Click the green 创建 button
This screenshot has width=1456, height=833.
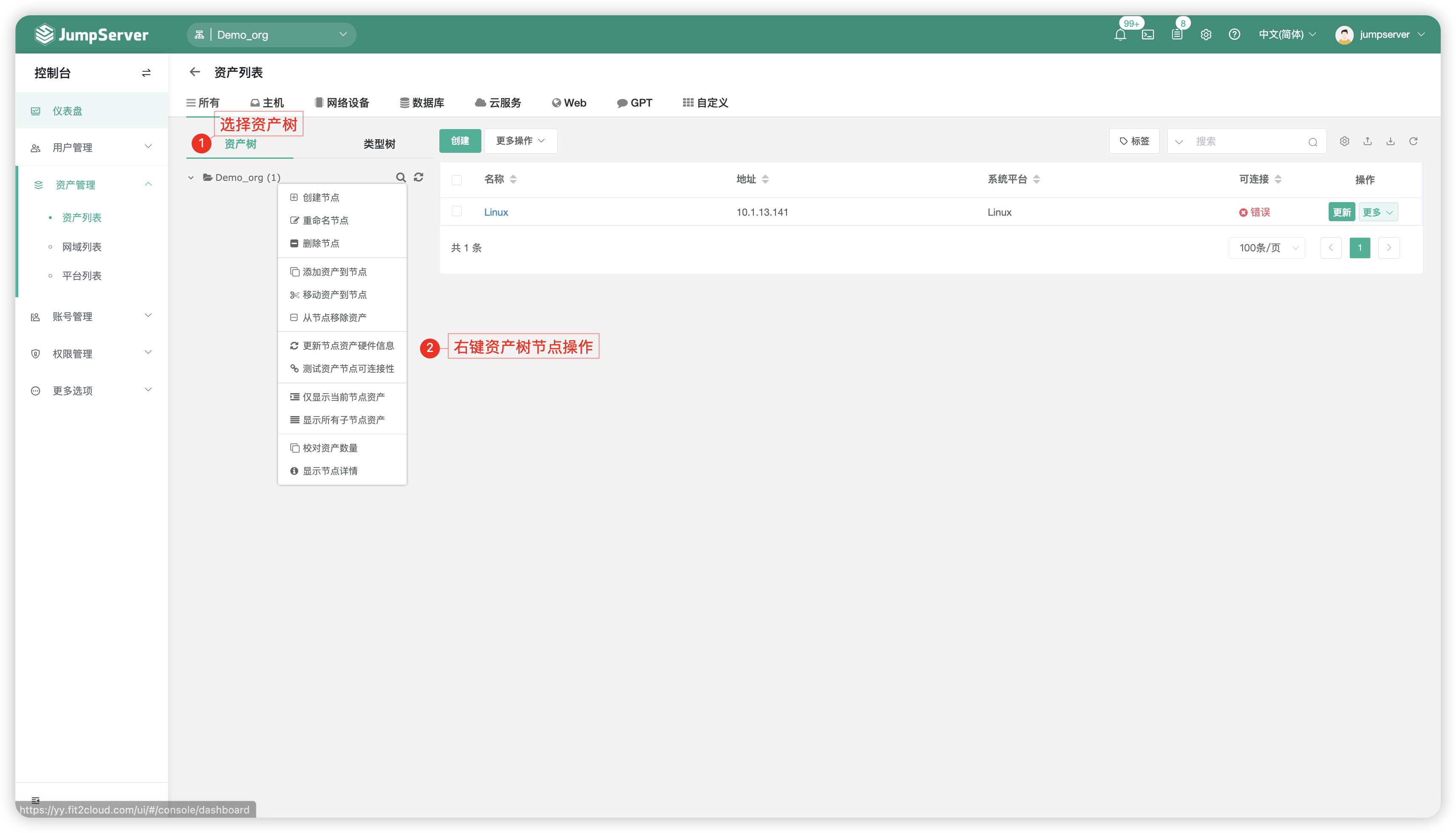point(460,141)
